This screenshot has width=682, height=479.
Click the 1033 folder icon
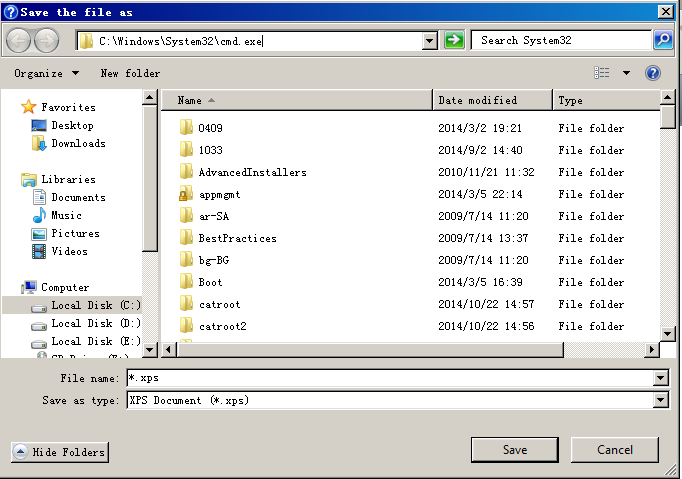click(x=186, y=150)
